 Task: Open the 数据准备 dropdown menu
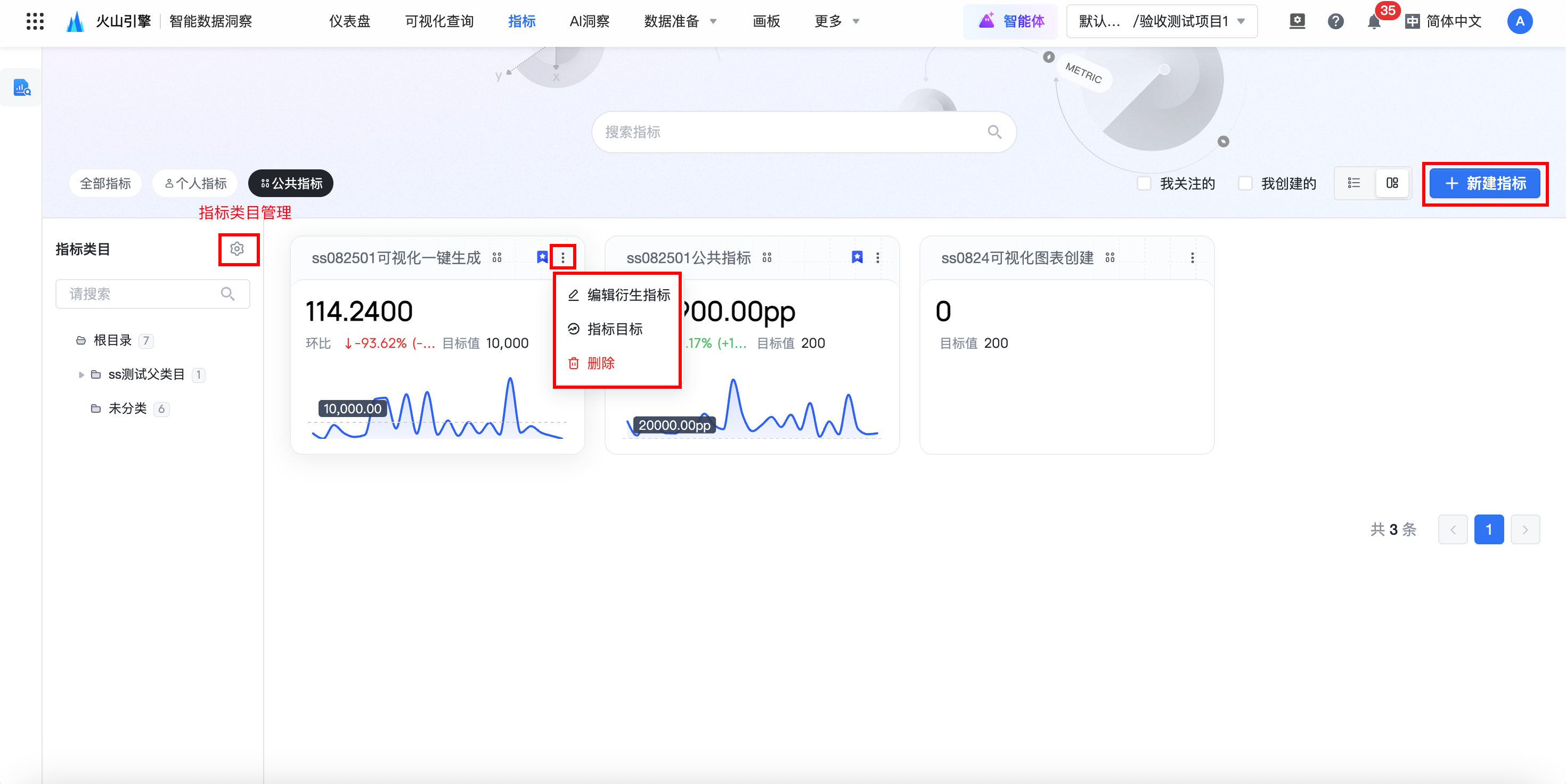tap(680, 21)
